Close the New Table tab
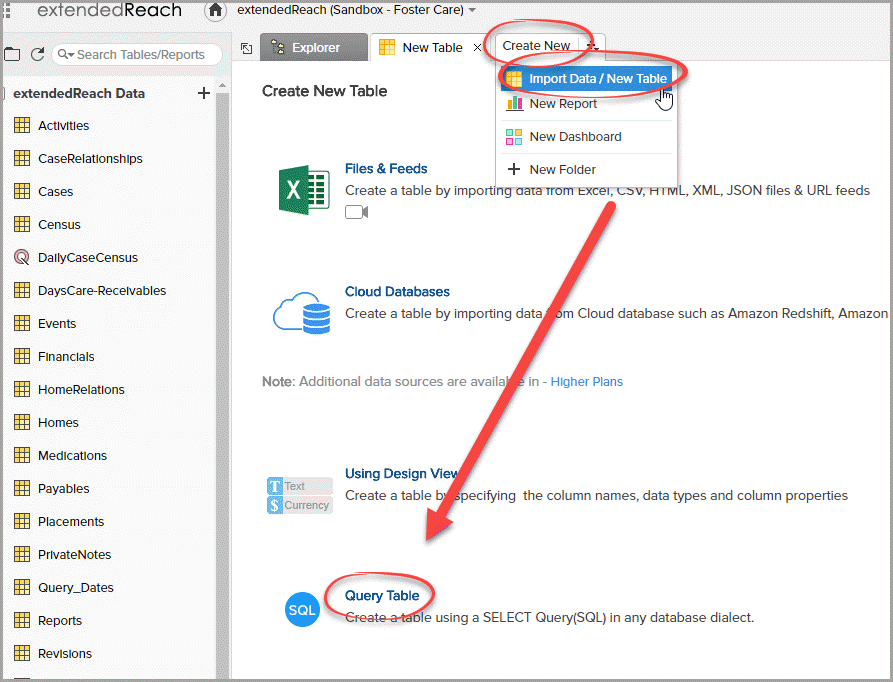 [477, 48]
